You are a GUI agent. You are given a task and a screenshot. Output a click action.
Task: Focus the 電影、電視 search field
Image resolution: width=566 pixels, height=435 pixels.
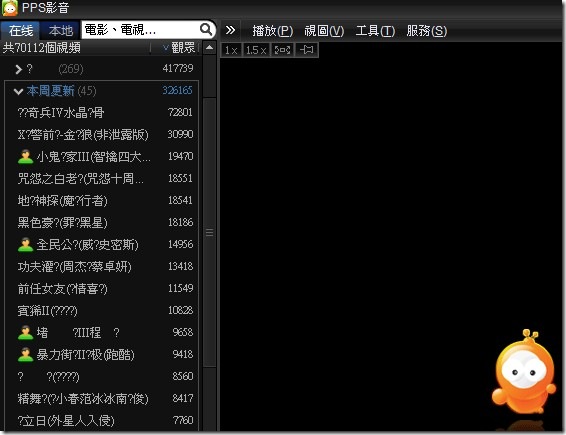click(x=141, y=30)
